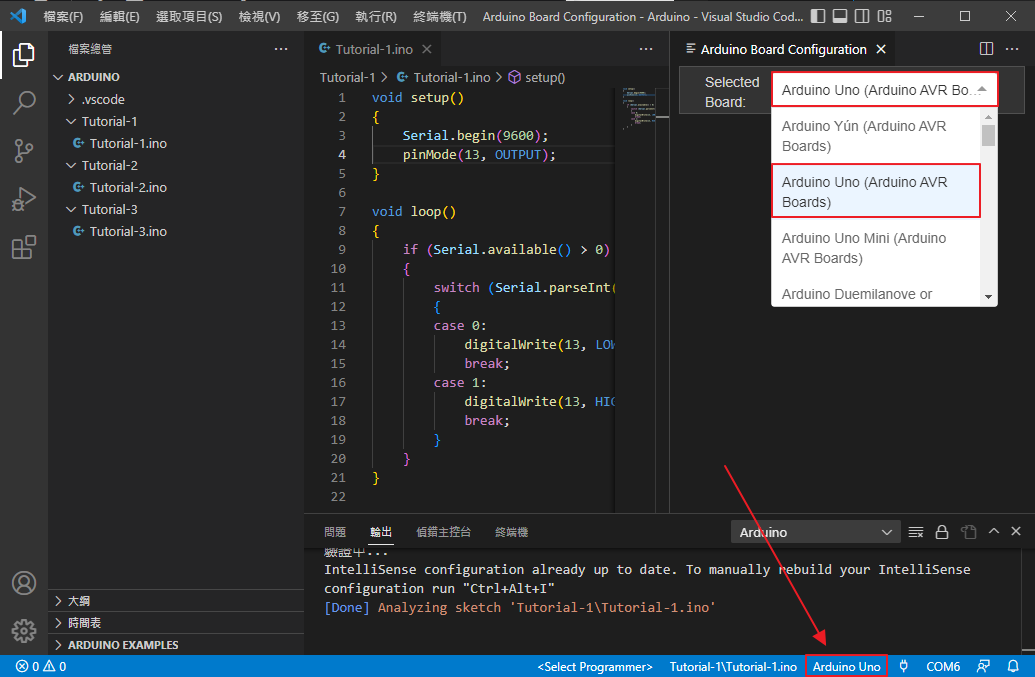
Task: Expand the ARDUINO EXAMPLES section
Action: coord(122,645)
